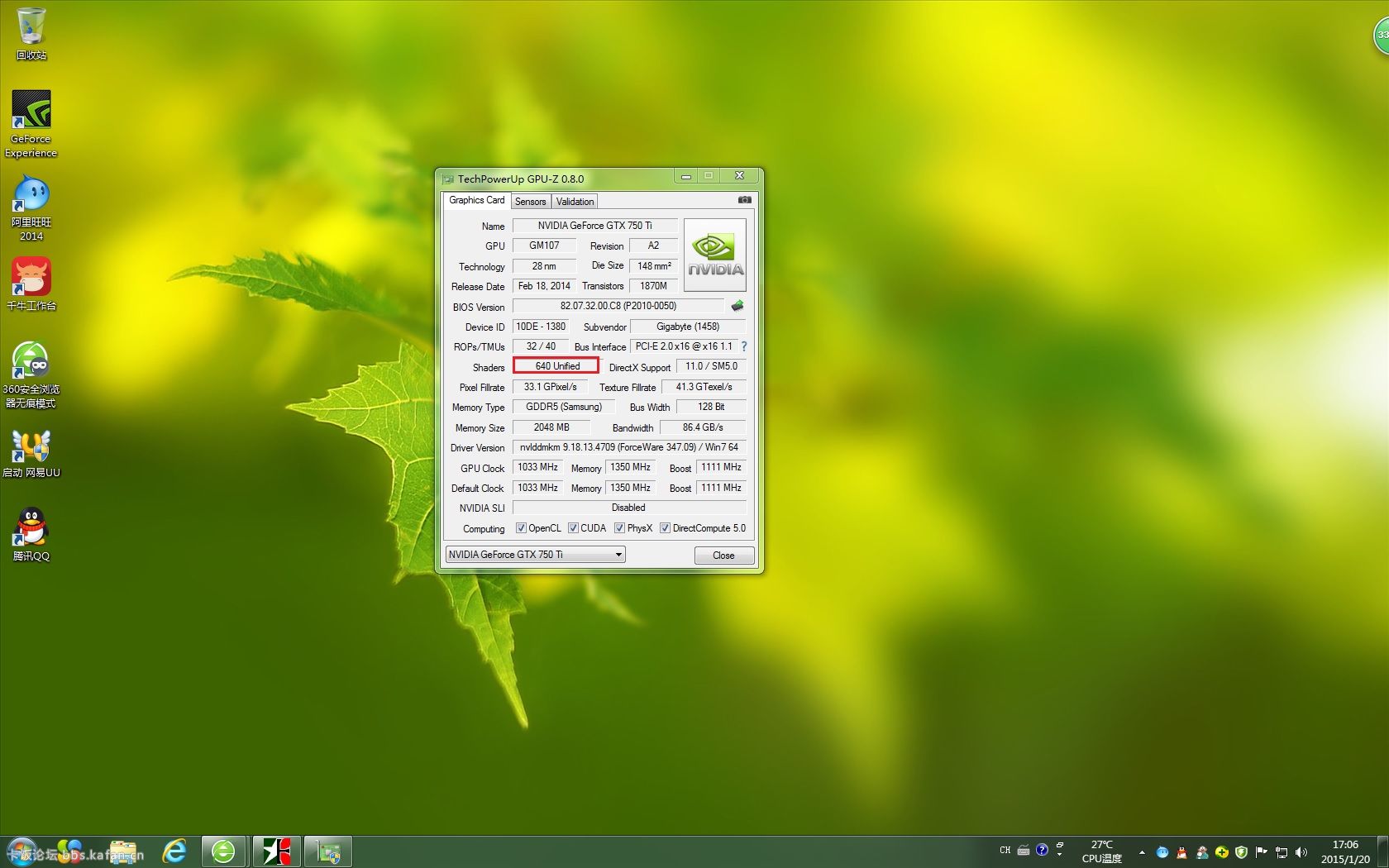Click the Shaders 640 Unified field
Screen dimensions: 1389x868
coord(556,366)
